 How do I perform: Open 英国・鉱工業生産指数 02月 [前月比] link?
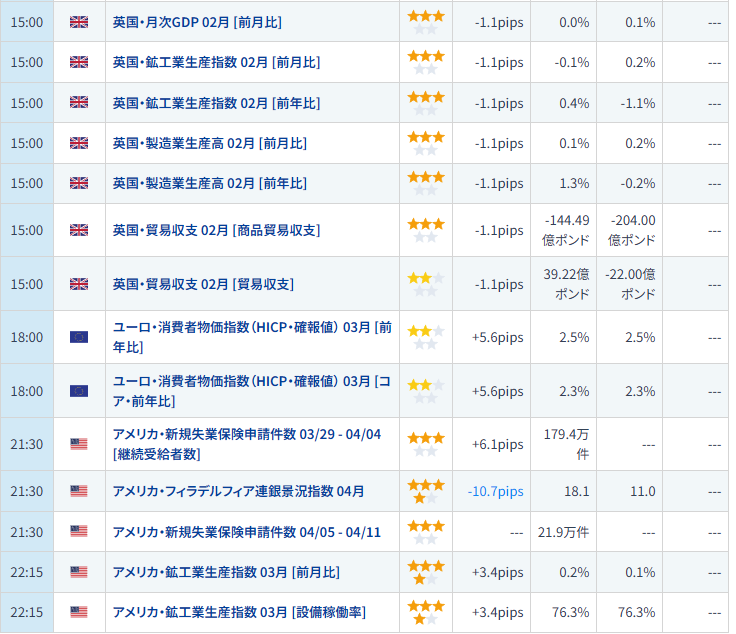coord(216,62)
